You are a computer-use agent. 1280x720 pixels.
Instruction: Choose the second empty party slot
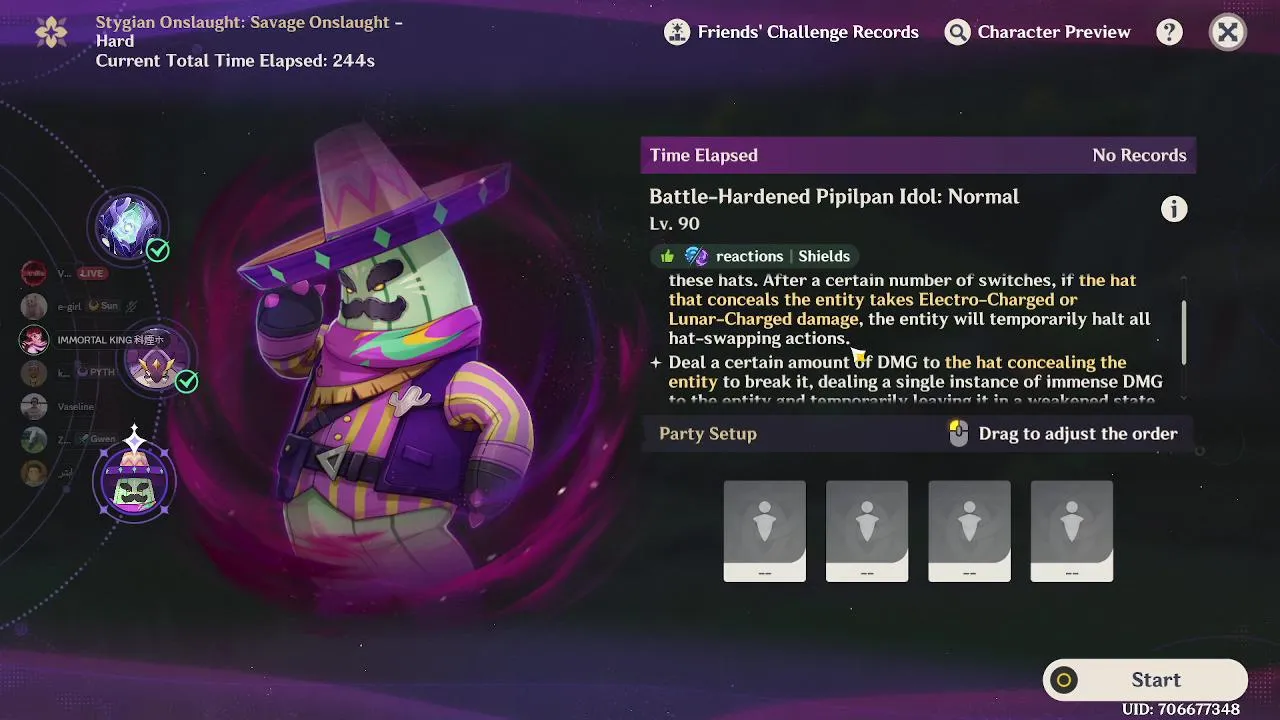click(x=867, y=531)
